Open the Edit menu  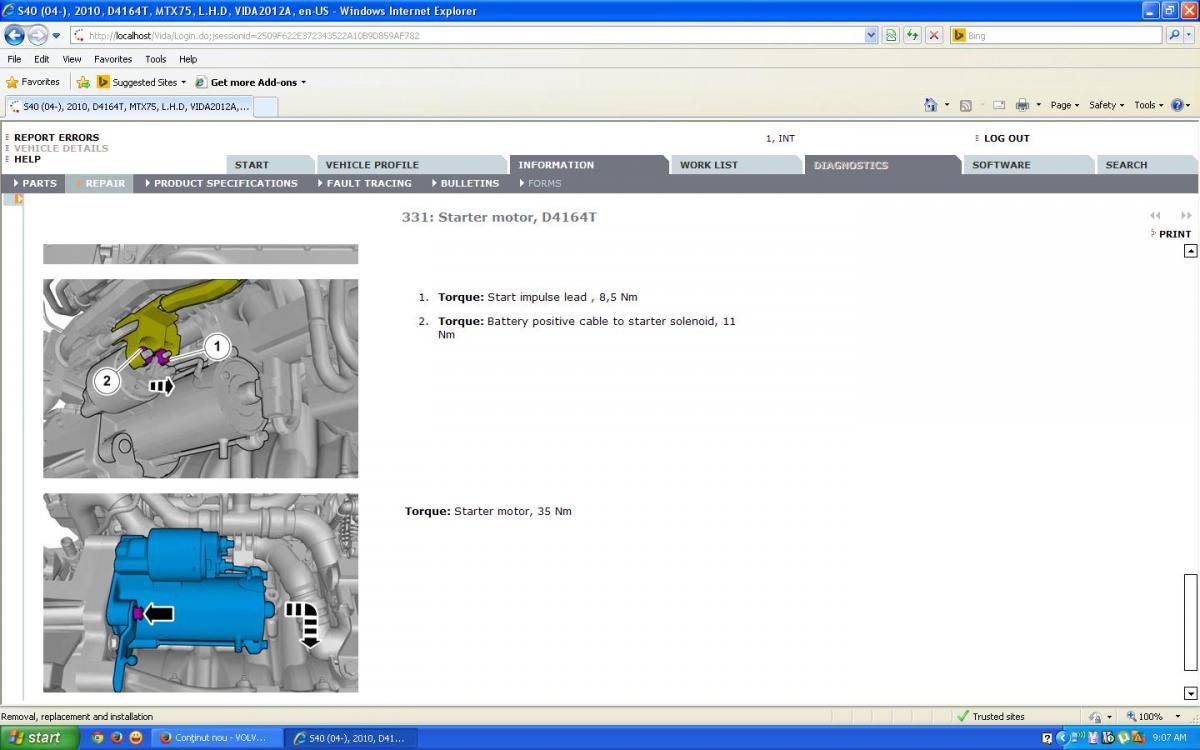tap(42, 59)
